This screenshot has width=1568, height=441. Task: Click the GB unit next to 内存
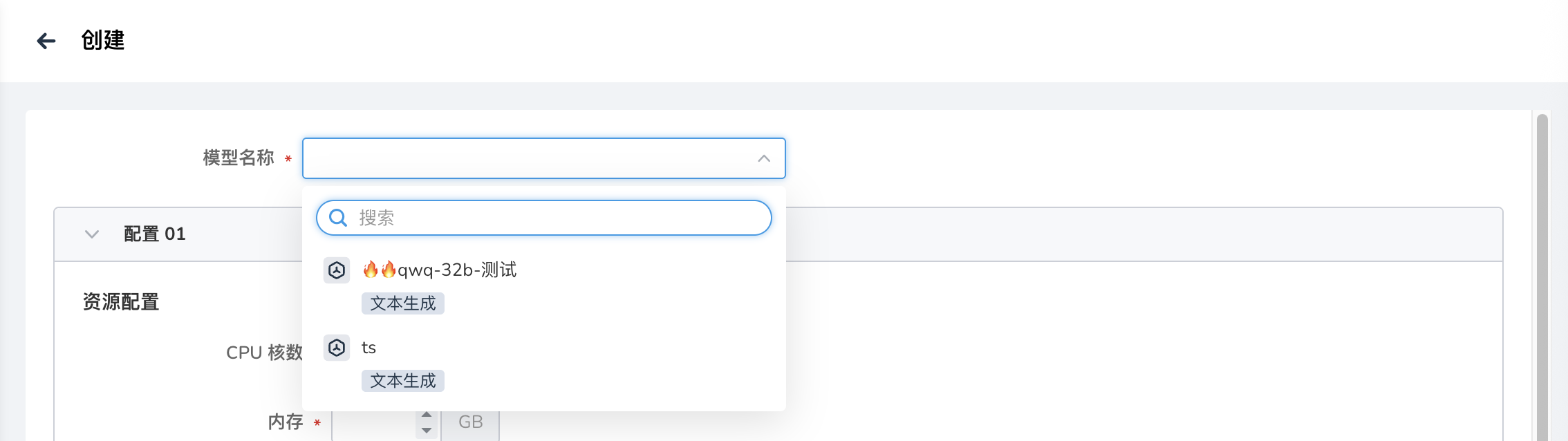(470, 422)
